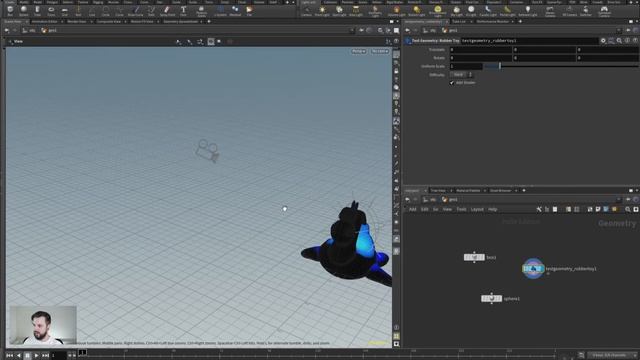
Task: Select the Font shelf tool
Action: [183, 10]
